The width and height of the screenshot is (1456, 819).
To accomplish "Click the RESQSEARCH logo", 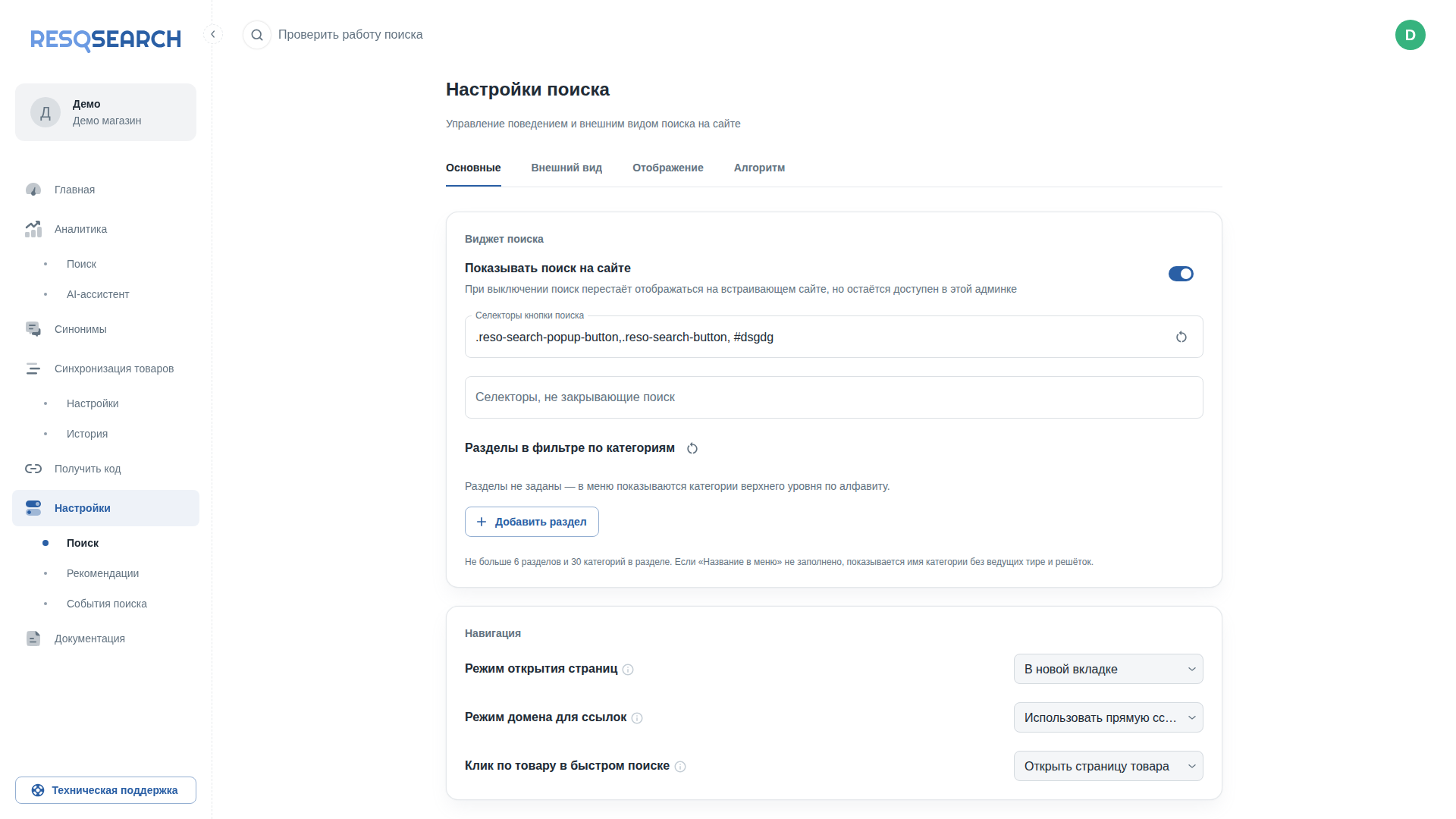I will tap(105, 39).
